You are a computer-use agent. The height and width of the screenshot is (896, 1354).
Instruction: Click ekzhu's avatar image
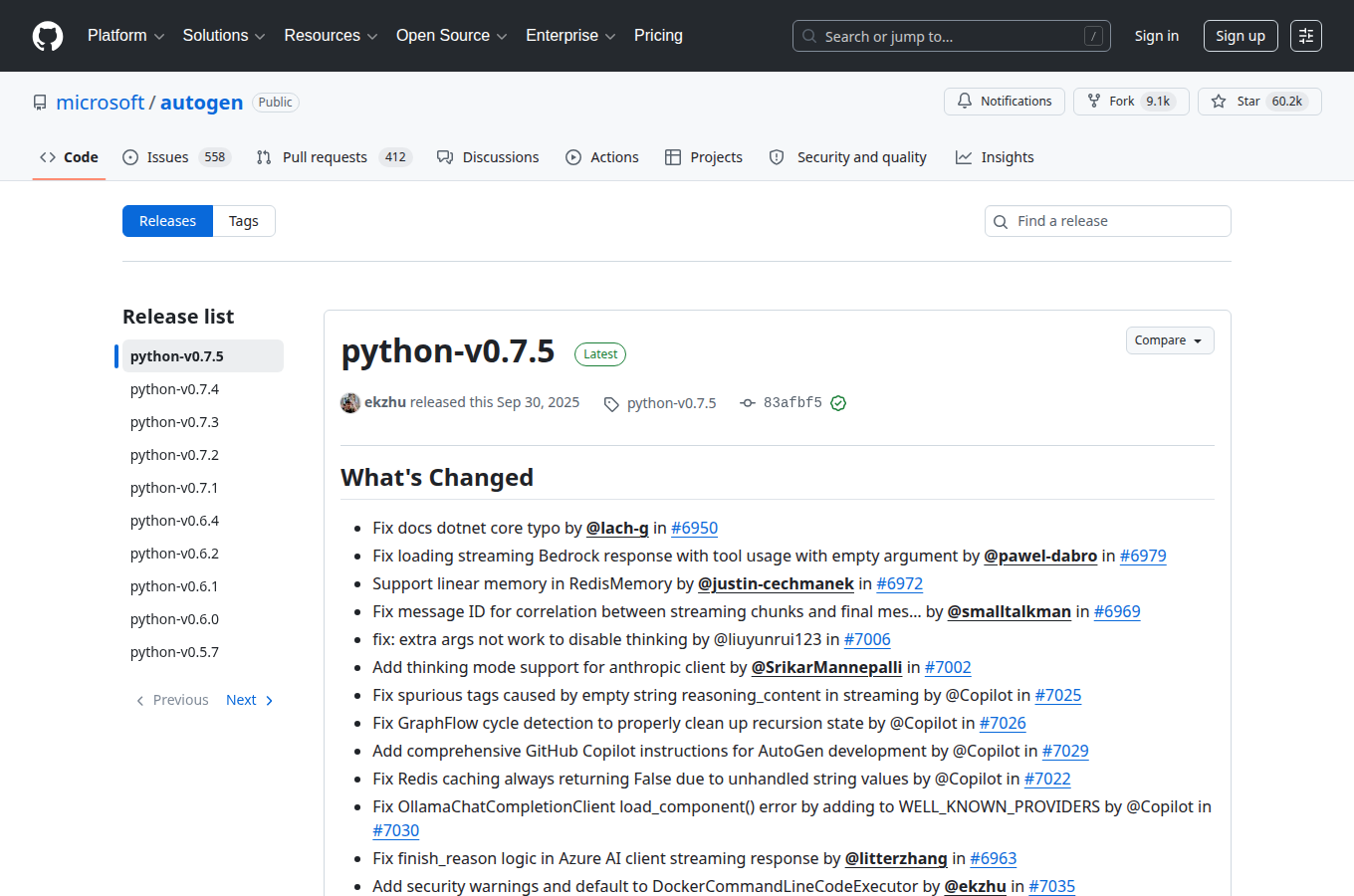coord(350,402)
